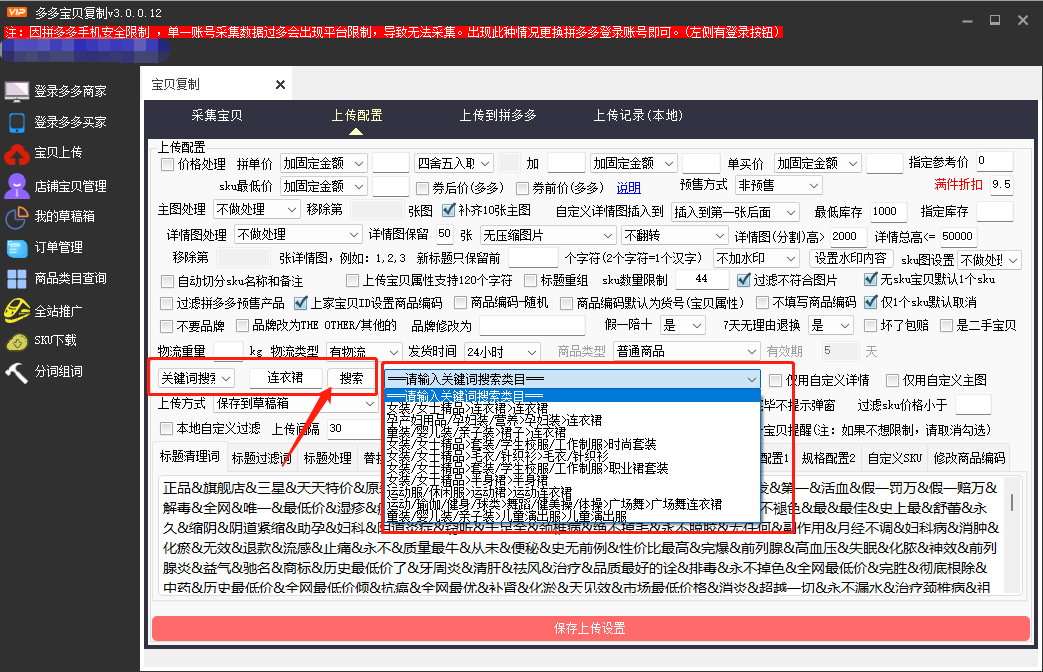Click the 登录多多买家 phone icon
The height and width of the screenshot is (672, 1043).
(17, 122)
